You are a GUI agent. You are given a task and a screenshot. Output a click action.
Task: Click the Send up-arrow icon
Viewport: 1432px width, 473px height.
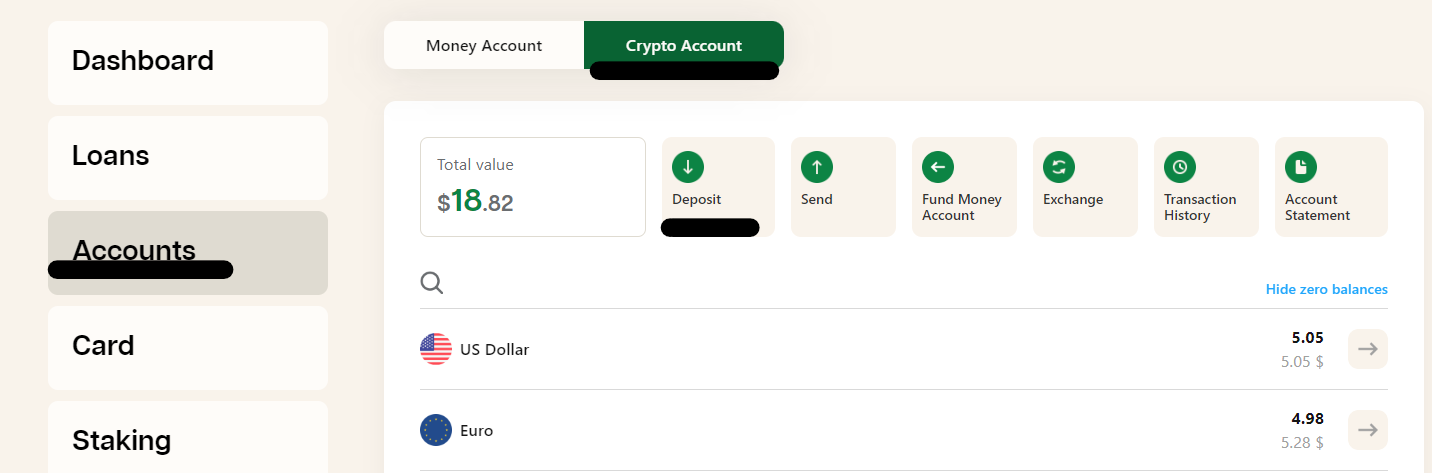817,167
